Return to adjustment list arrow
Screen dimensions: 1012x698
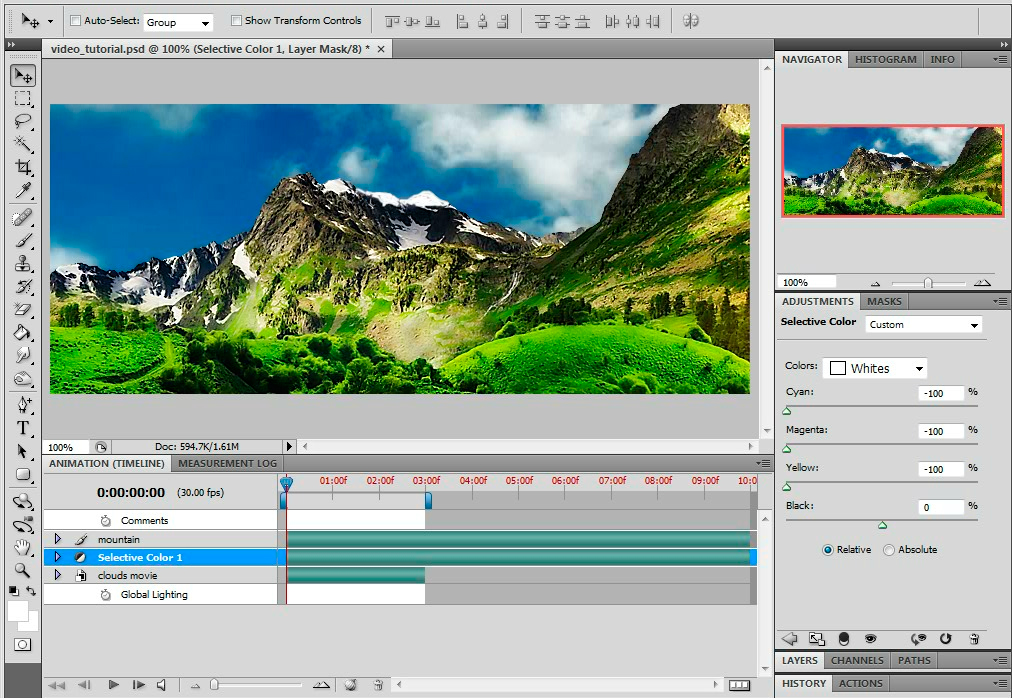tap(789, 639)
